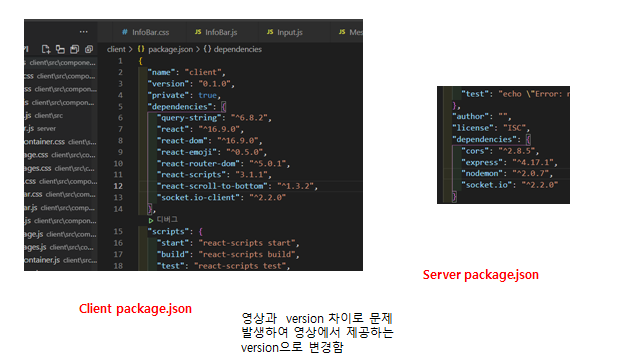
Task: Click the New Untitled File icon
Action: [x=46, y=49]
